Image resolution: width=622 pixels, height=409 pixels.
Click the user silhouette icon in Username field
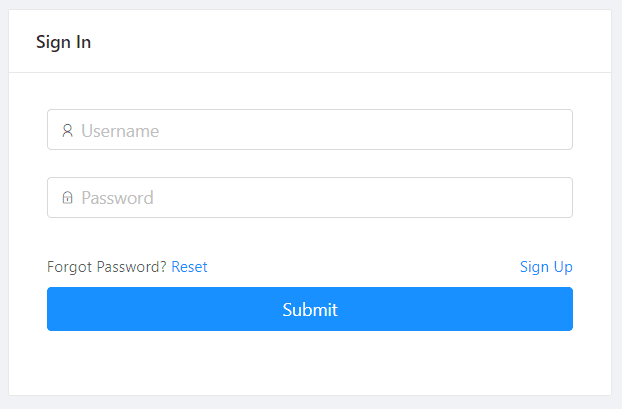click(67, 130)
